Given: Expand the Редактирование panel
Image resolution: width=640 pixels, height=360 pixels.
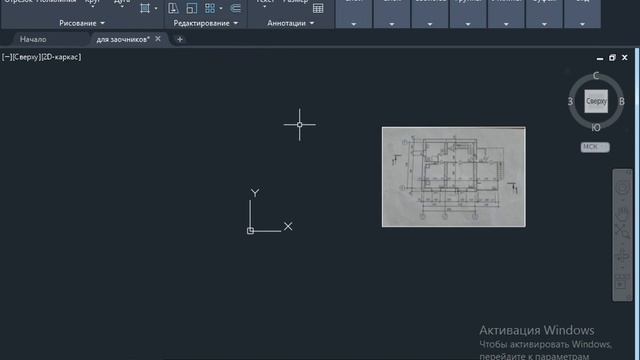Looking at the screenshot, I should point(205,23).
